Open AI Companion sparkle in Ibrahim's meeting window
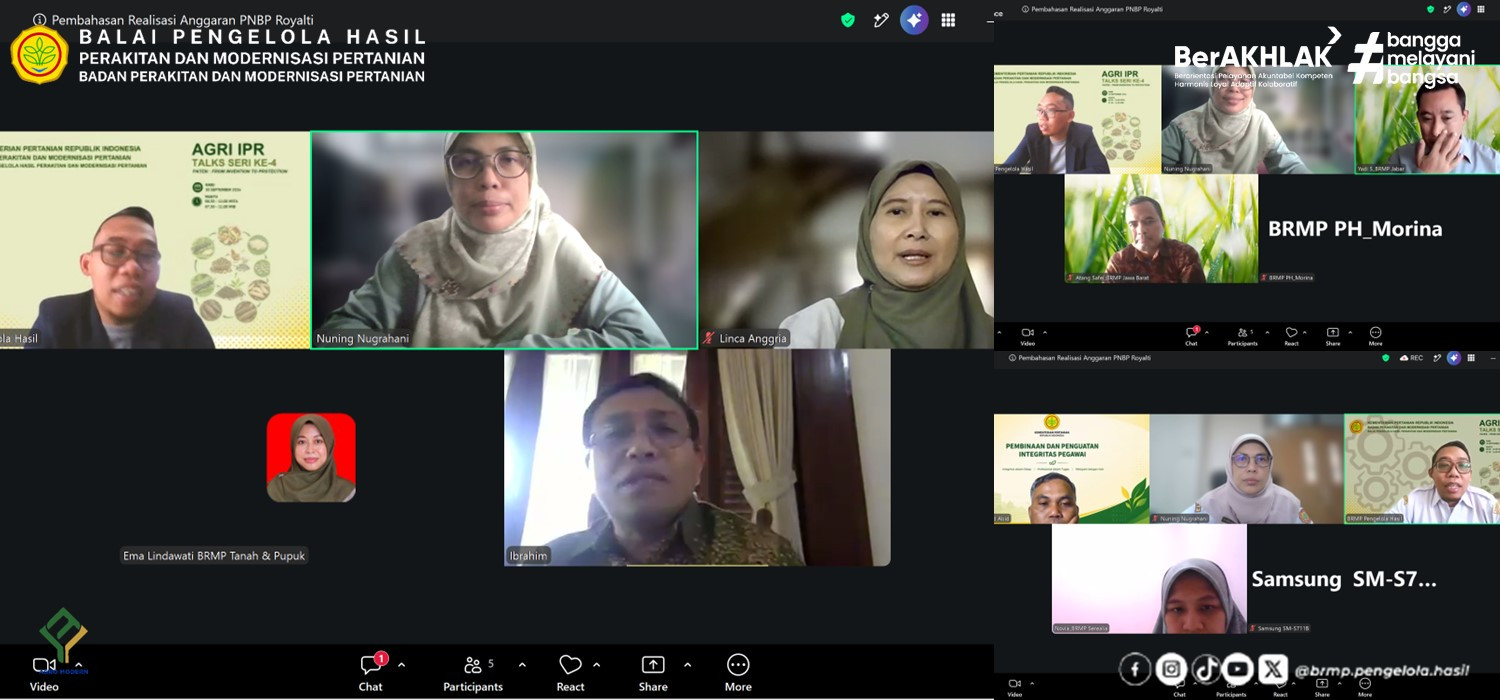The image size is (1500, 700). pos(914,20)
